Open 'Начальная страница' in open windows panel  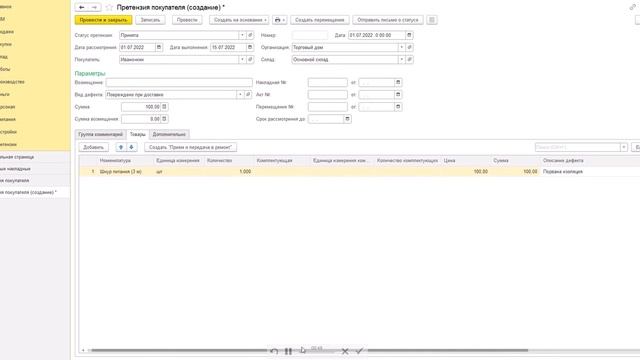(17, 157)
